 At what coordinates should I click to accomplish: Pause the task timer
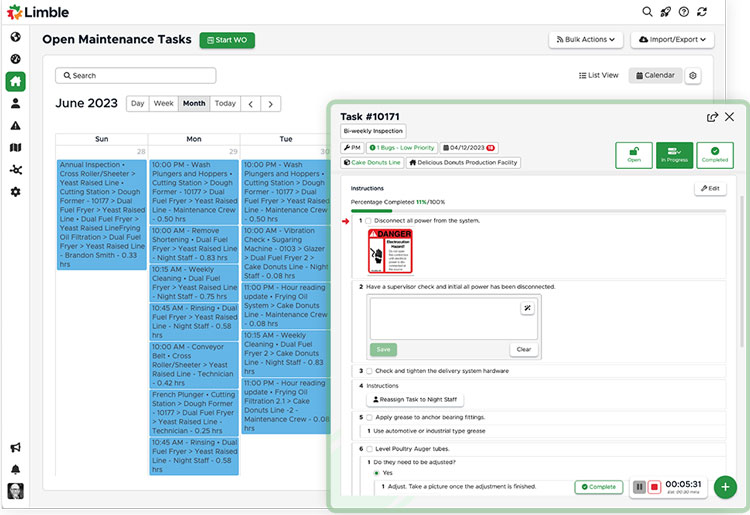(639, 487)
